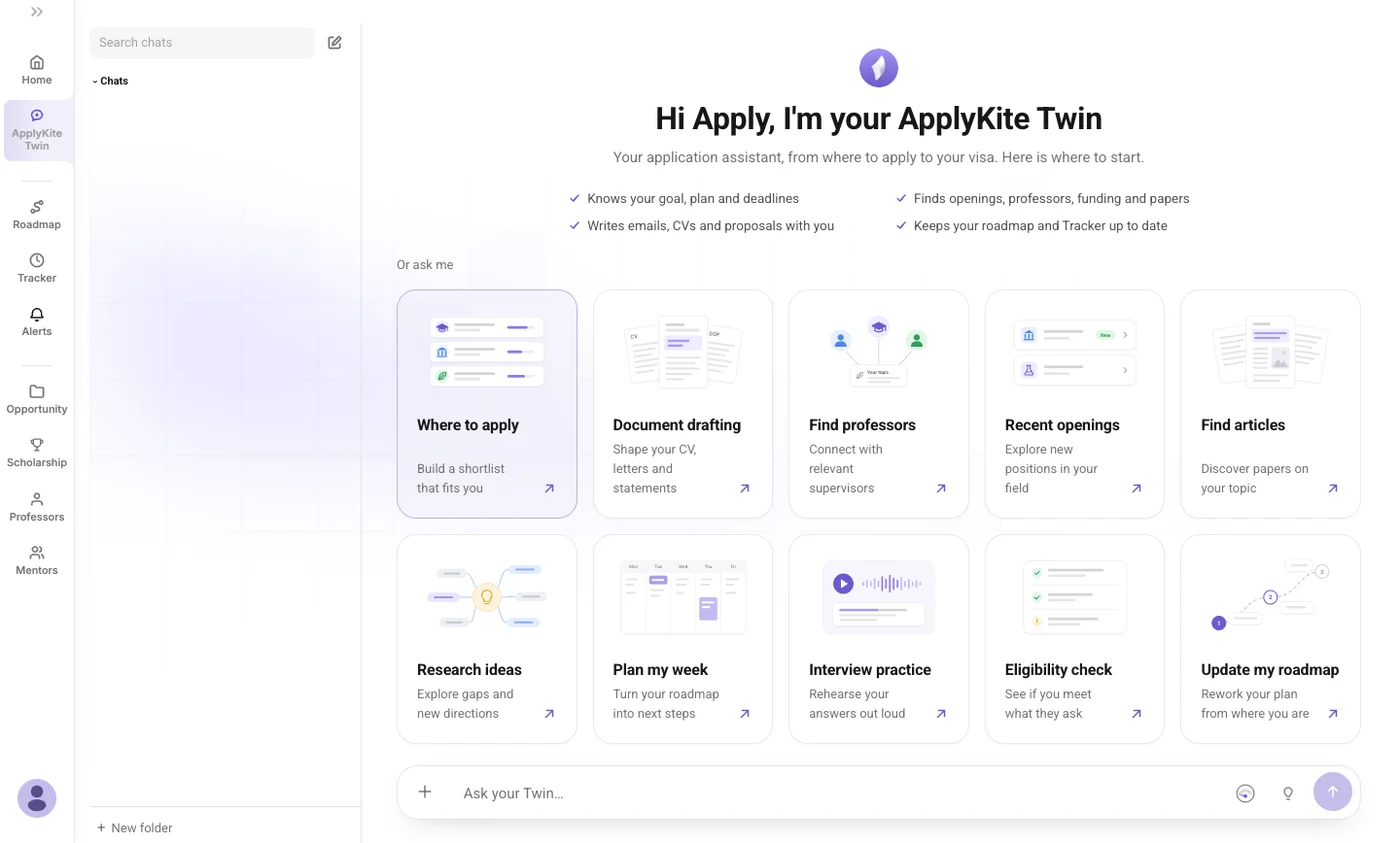Open the Recent openings card title
The width and height of the screenshot is (1400, 843).
click(x=1062, y=425)
